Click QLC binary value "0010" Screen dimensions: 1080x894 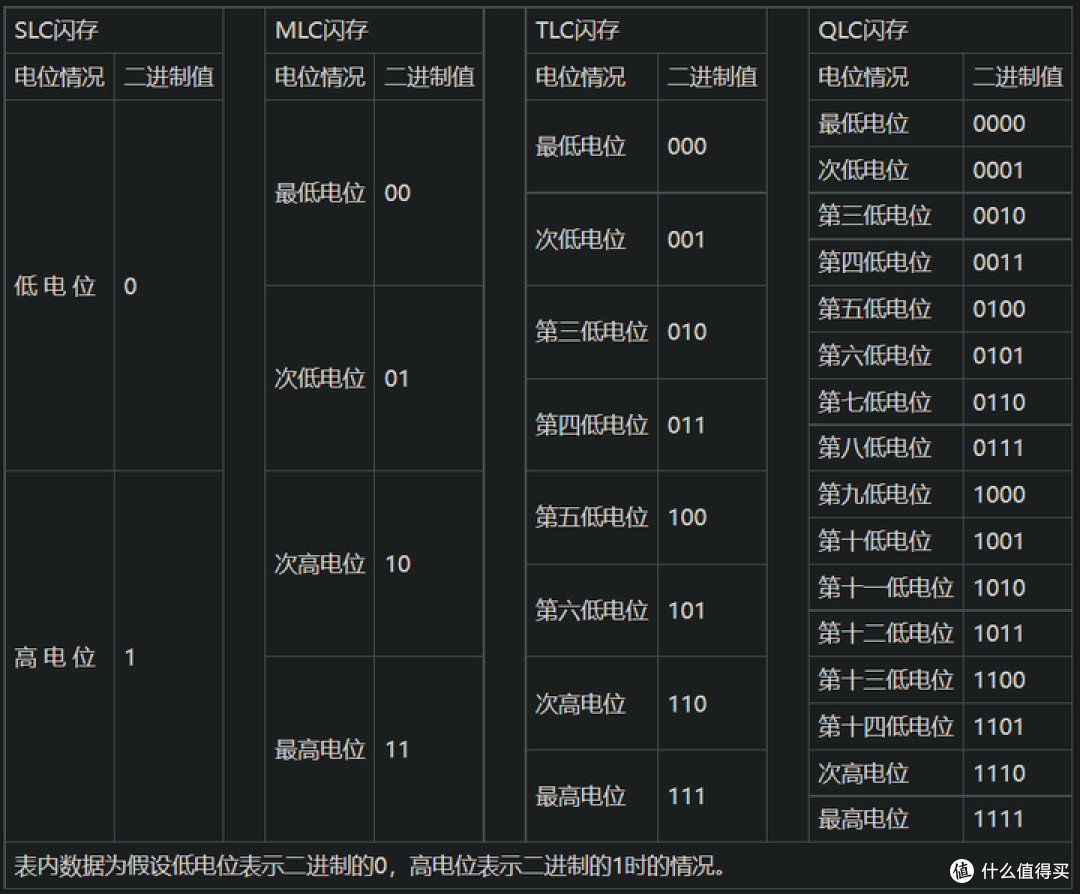(999, 216)
